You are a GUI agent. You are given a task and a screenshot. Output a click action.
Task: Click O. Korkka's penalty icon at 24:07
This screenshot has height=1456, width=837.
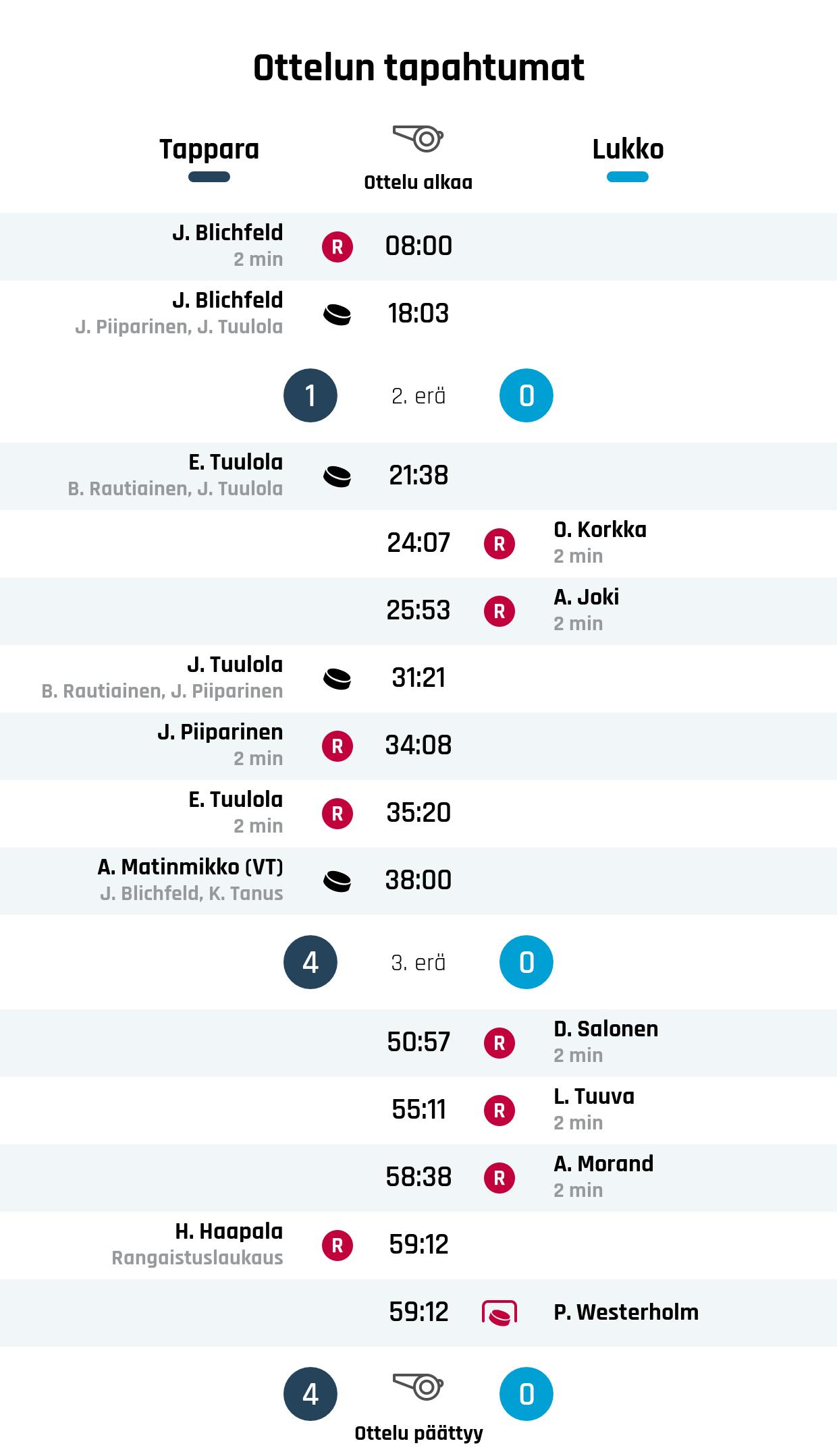(x=500, y=544)
